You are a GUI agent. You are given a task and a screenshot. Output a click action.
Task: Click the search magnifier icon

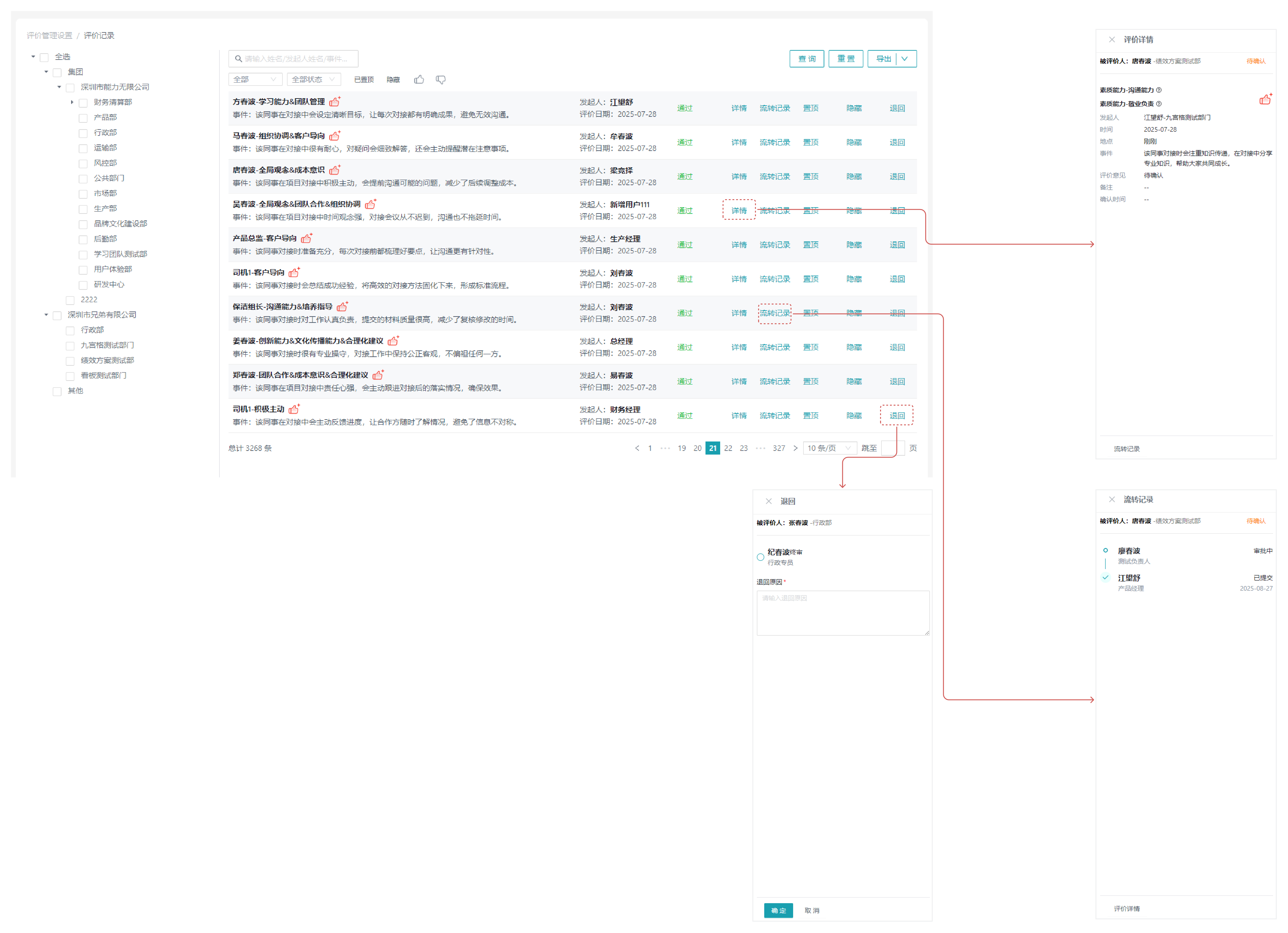click(239, 59)
